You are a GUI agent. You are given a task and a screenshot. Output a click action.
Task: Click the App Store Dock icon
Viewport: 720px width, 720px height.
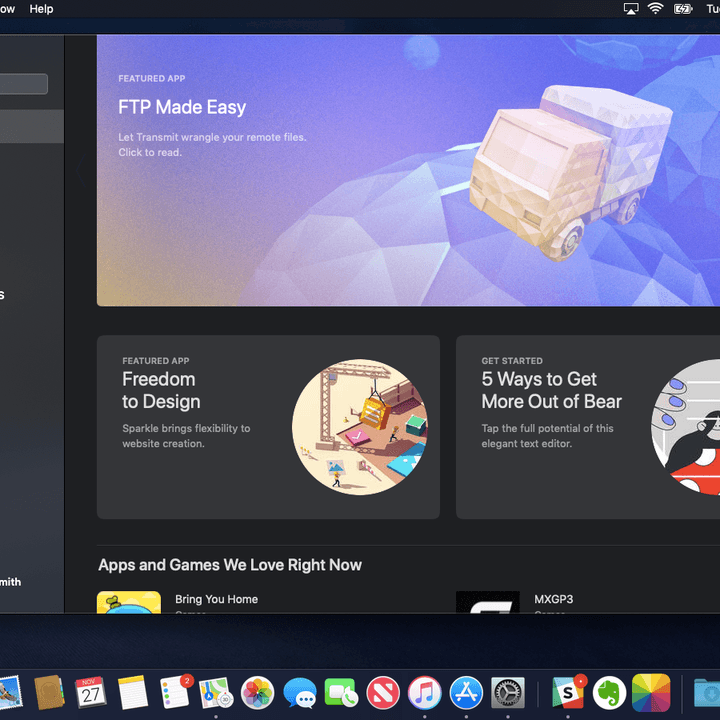[466, 692]
